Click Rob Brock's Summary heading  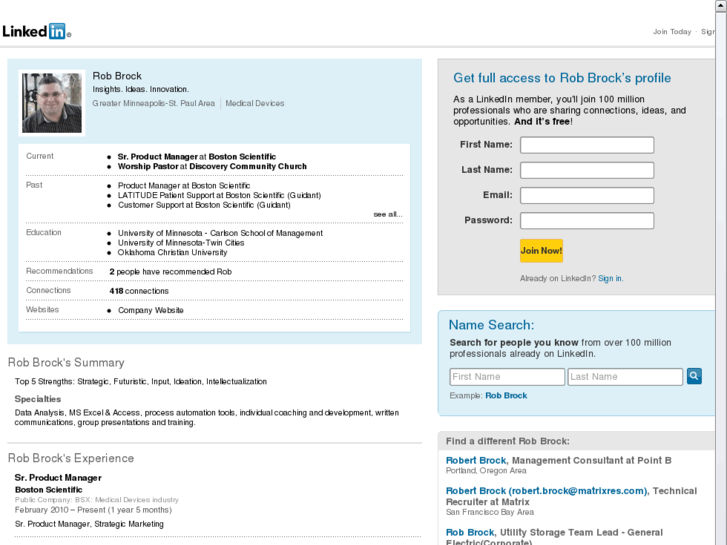(x=66, y=362)
